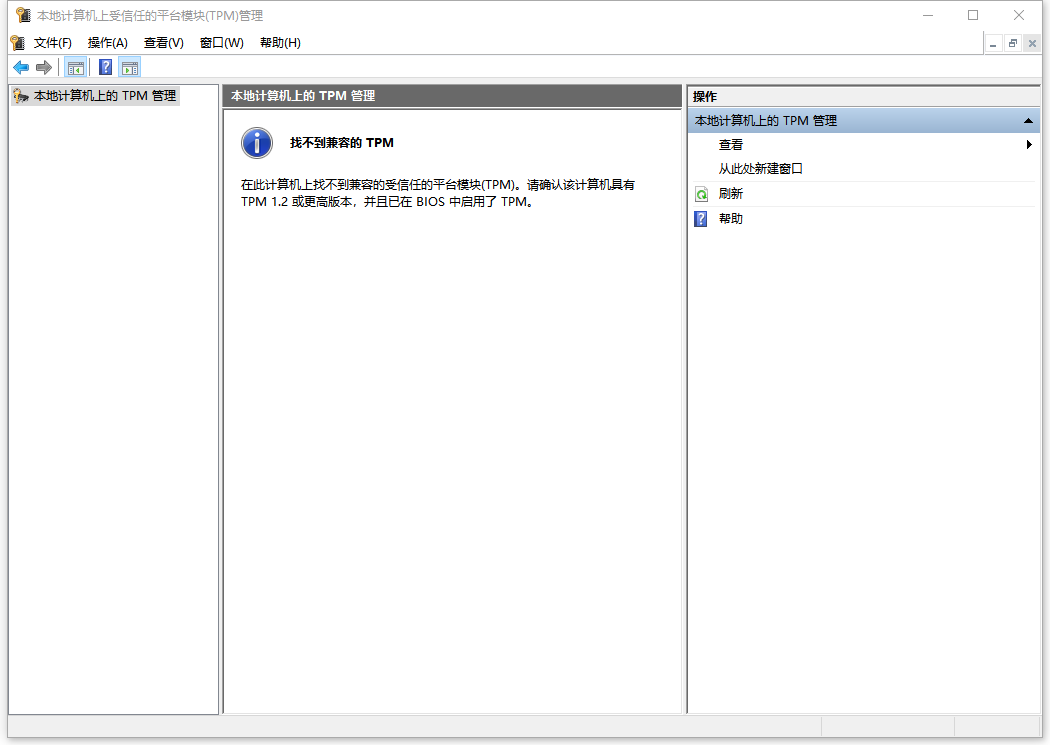
Task: Click the TPM 1.2 description message text
Action: (x=438, y=193)
